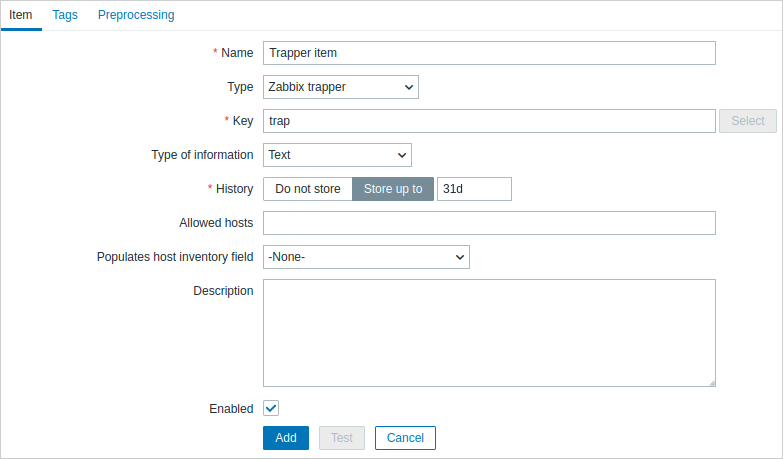The width and height of the screenshot is (783, 459).
Task: Open the Preprocessing tab
Action: tap(136, 15)
